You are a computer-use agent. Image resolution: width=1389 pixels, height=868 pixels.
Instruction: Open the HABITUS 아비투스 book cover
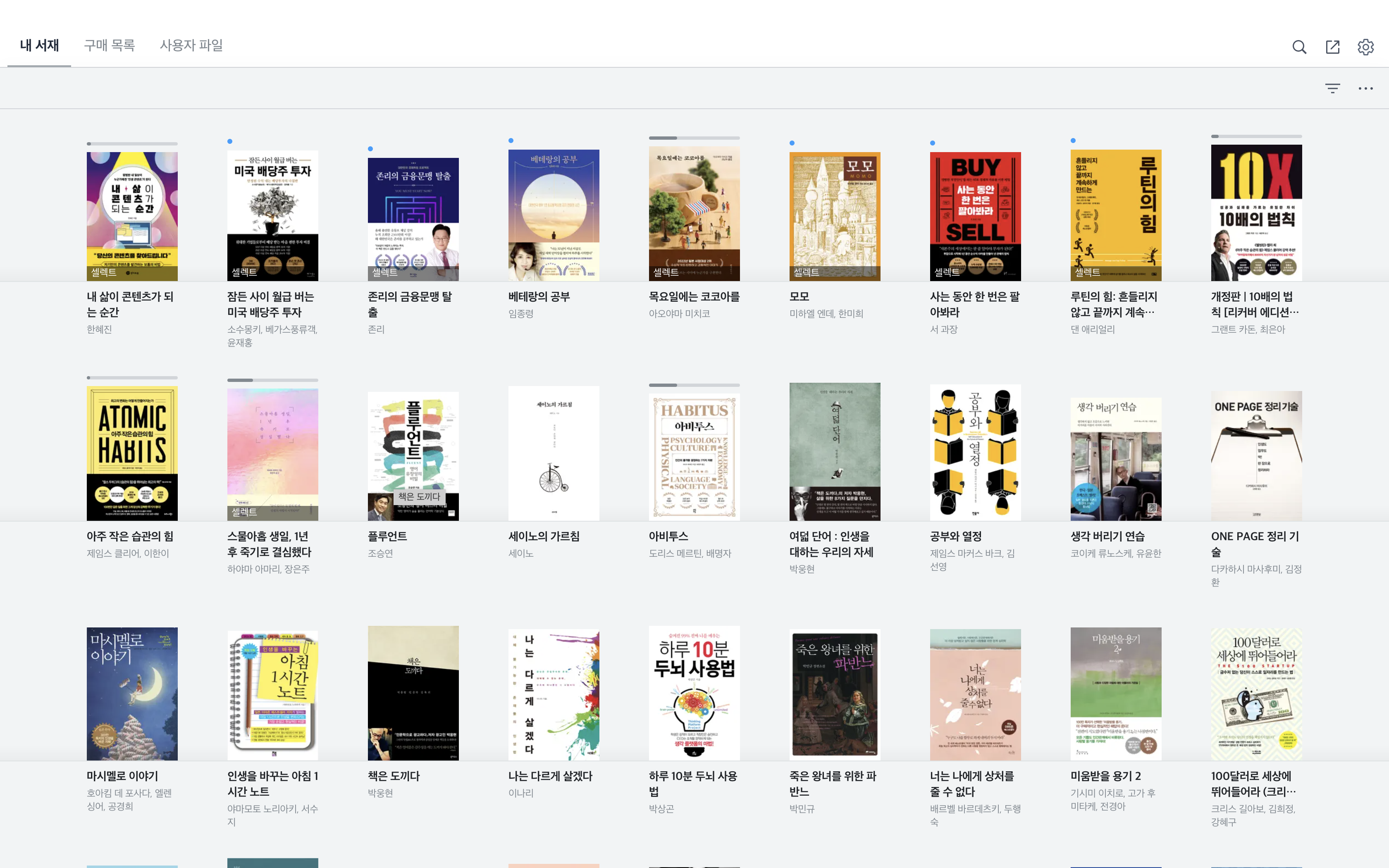tap(694, 457)
